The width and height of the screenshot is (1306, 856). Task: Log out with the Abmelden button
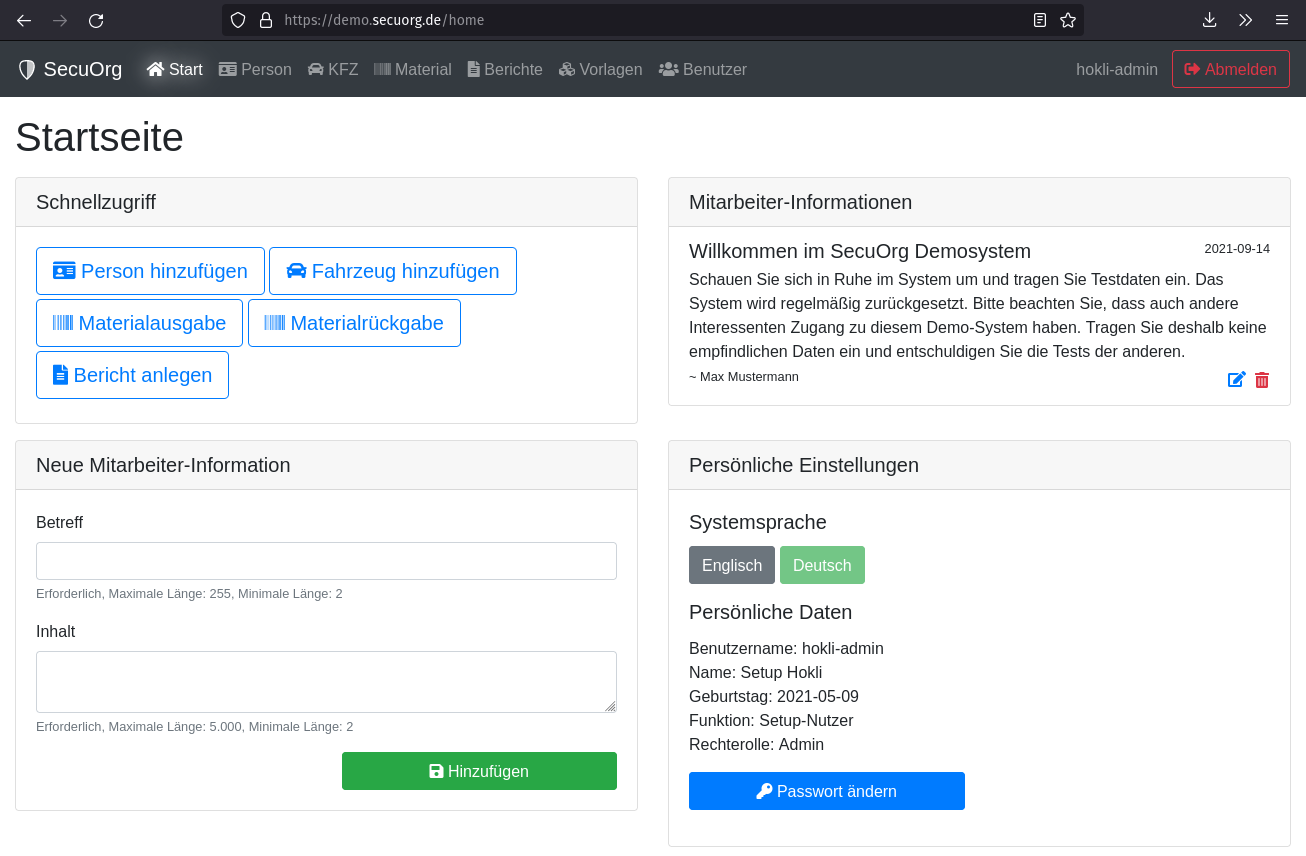(x=1231, y=69)
